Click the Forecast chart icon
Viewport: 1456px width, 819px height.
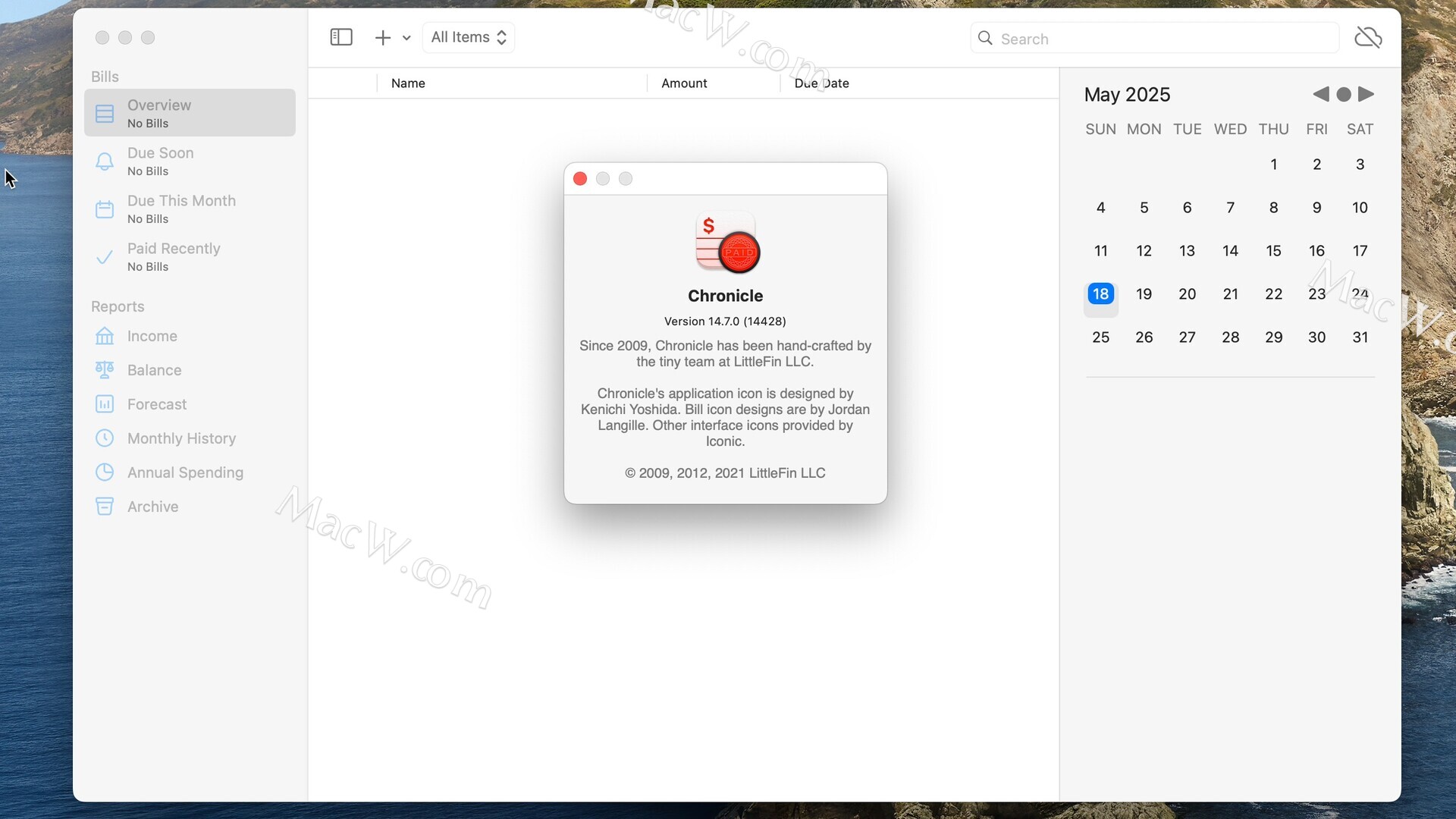tap(105, 404)
